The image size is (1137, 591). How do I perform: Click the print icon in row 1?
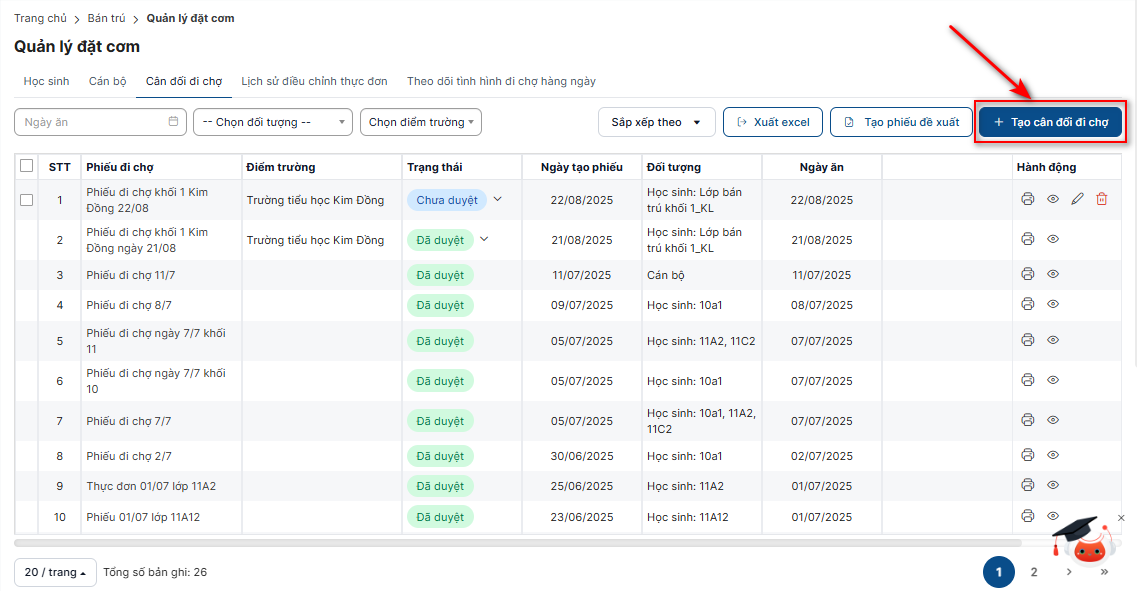pyautogui.click(x=1027, y=199)
